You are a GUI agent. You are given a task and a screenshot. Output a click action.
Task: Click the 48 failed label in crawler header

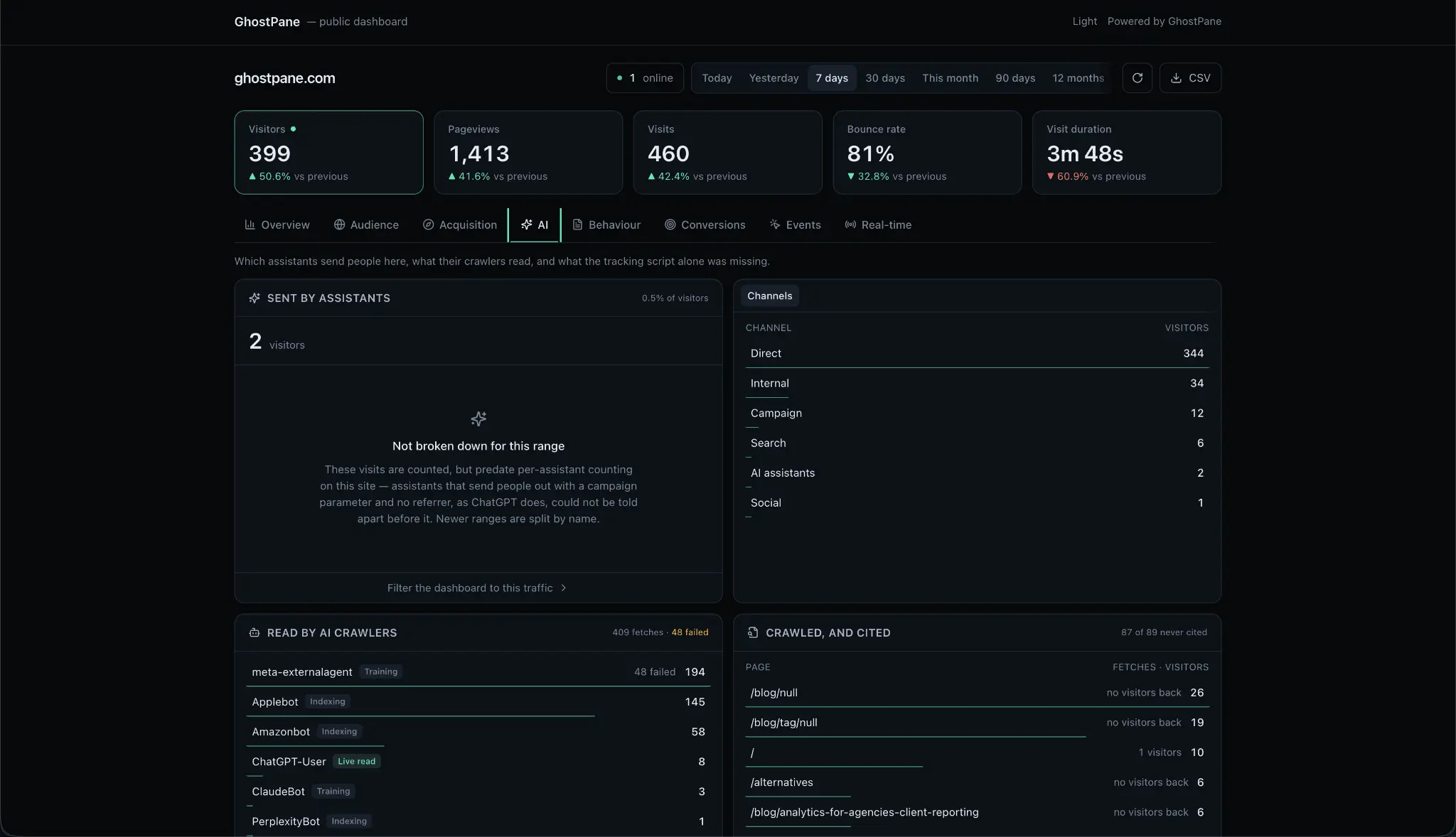[x=690, y=632]
